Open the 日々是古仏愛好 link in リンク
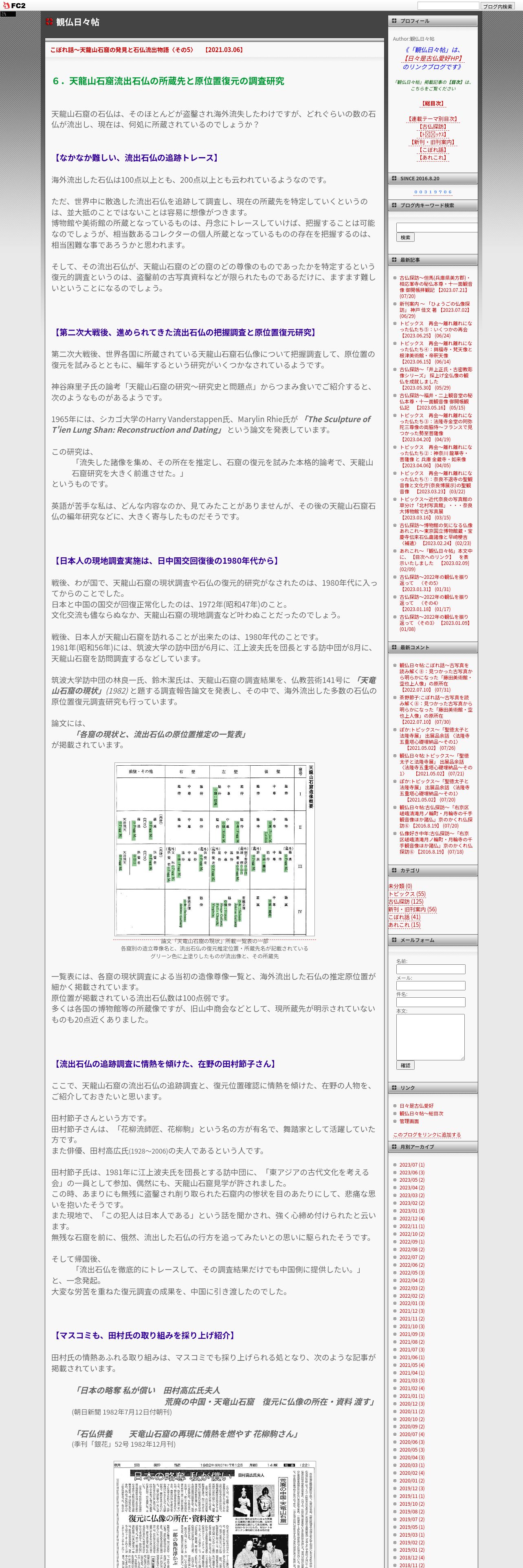523x1568 pixels. [x=416, y=1106]
